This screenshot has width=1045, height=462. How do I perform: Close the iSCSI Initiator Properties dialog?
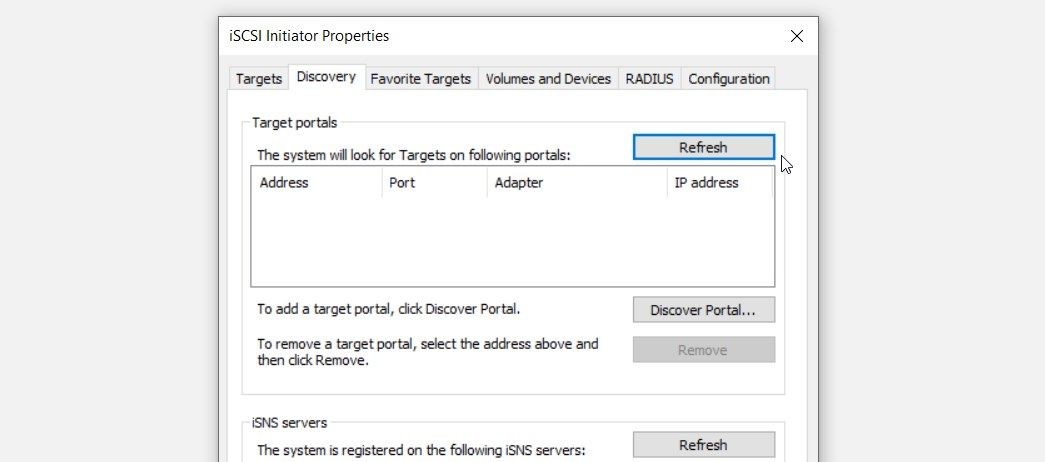[x=796, y=36]
